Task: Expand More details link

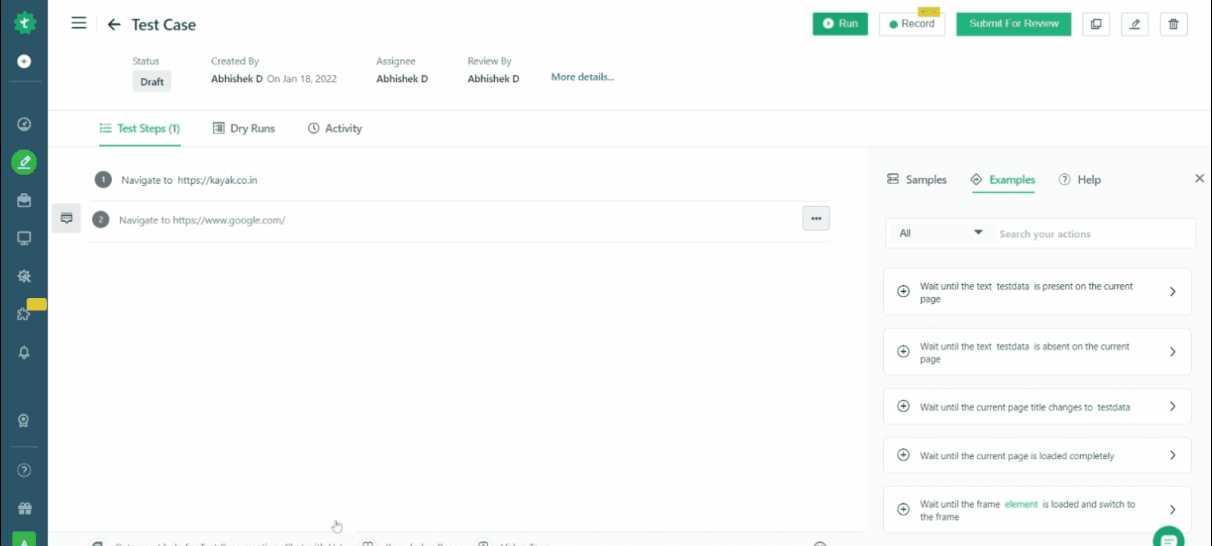Action: pos(582,77)
